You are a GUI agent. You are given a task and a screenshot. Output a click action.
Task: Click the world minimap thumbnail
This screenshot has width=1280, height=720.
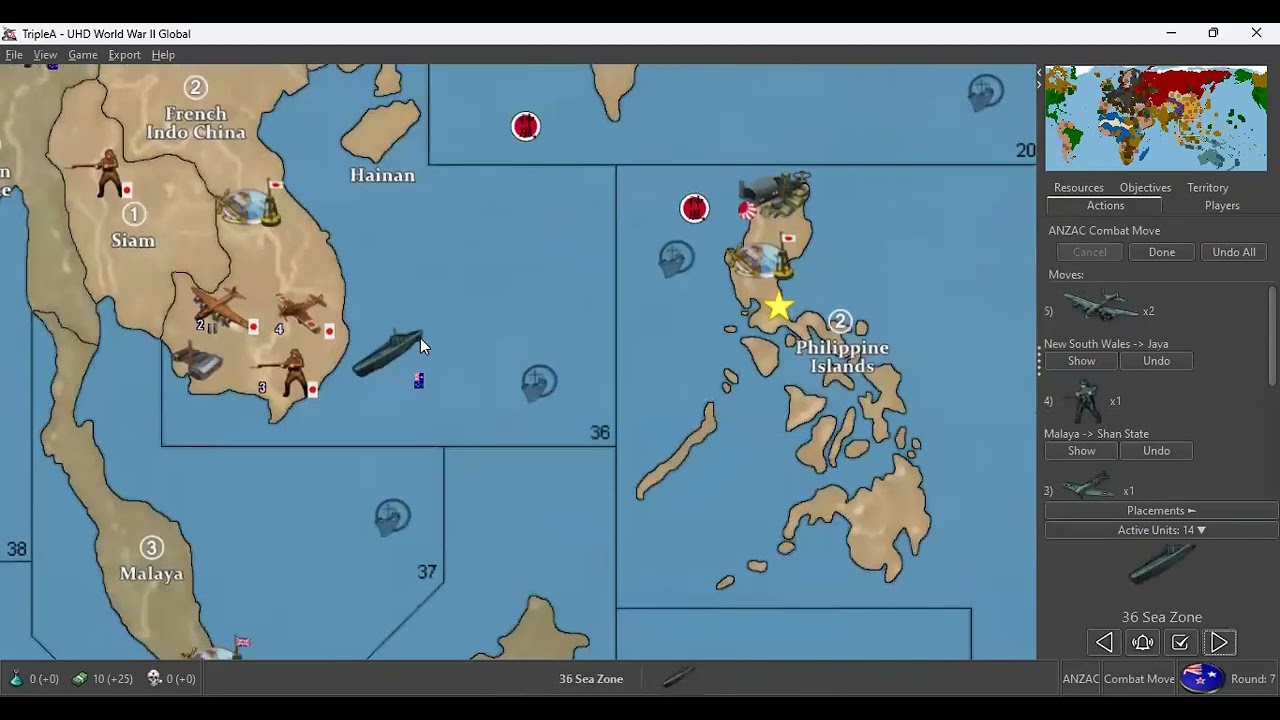point(1156,119)
